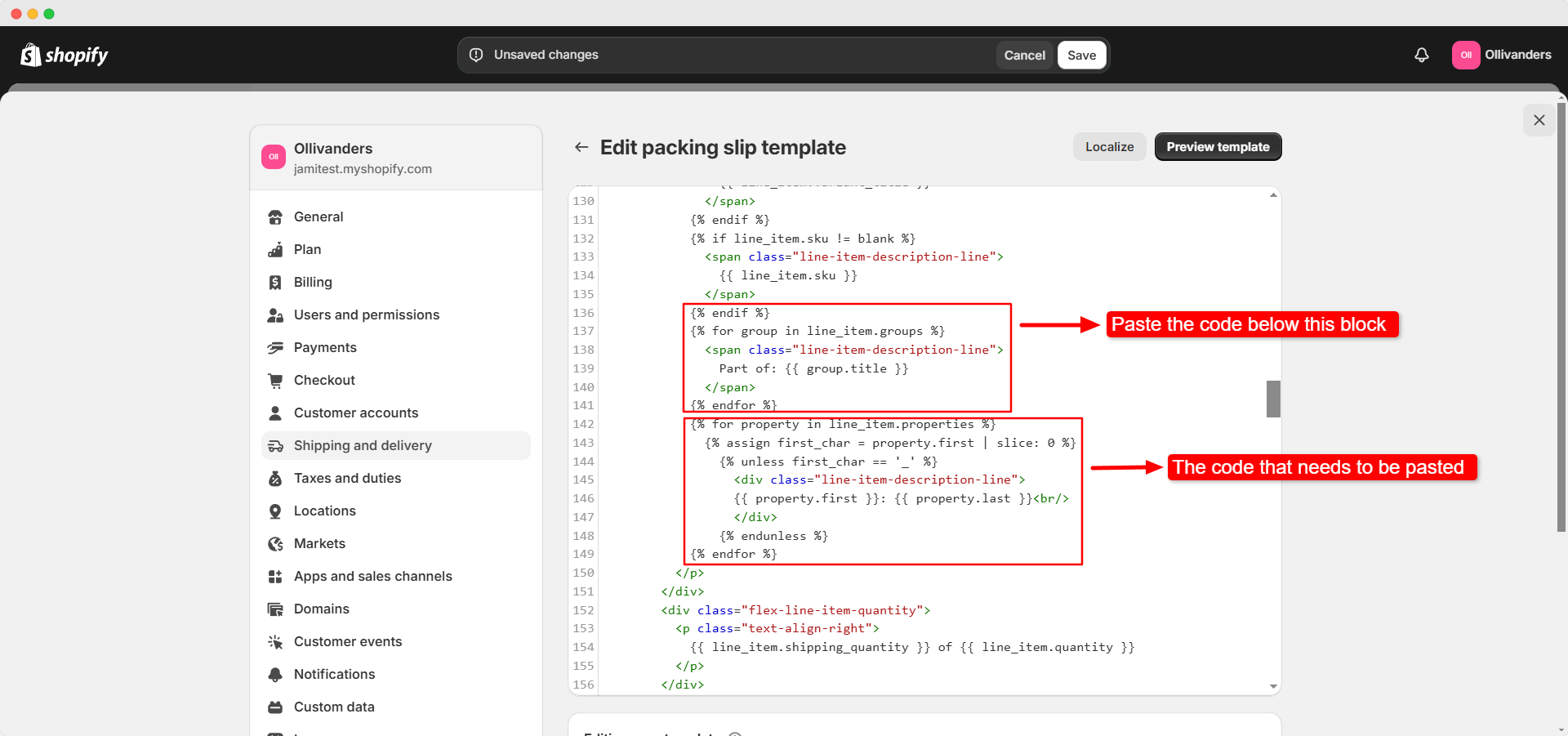This screenshot has height=736, width=1568.
Task: Open Custom data settings
Action: coord(396,707)
